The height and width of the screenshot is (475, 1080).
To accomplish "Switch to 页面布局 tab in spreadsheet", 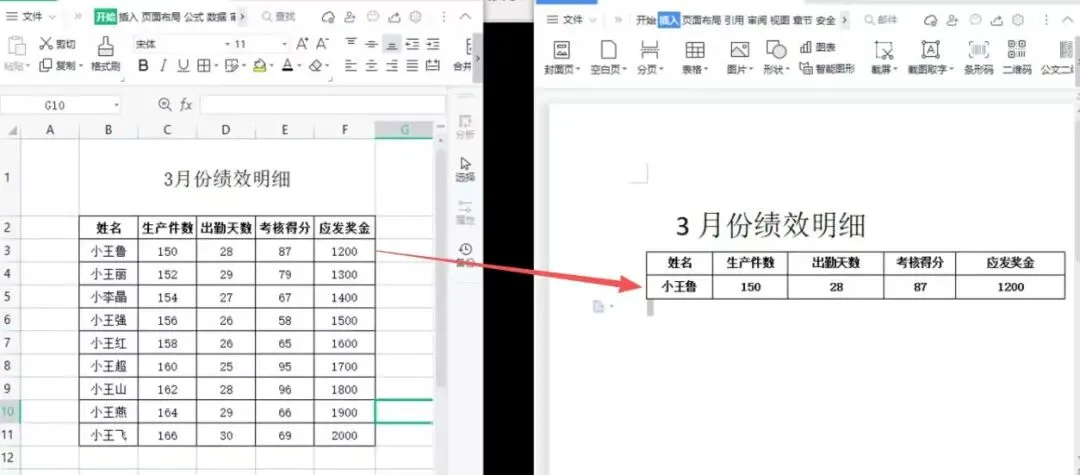I will 160,17.
